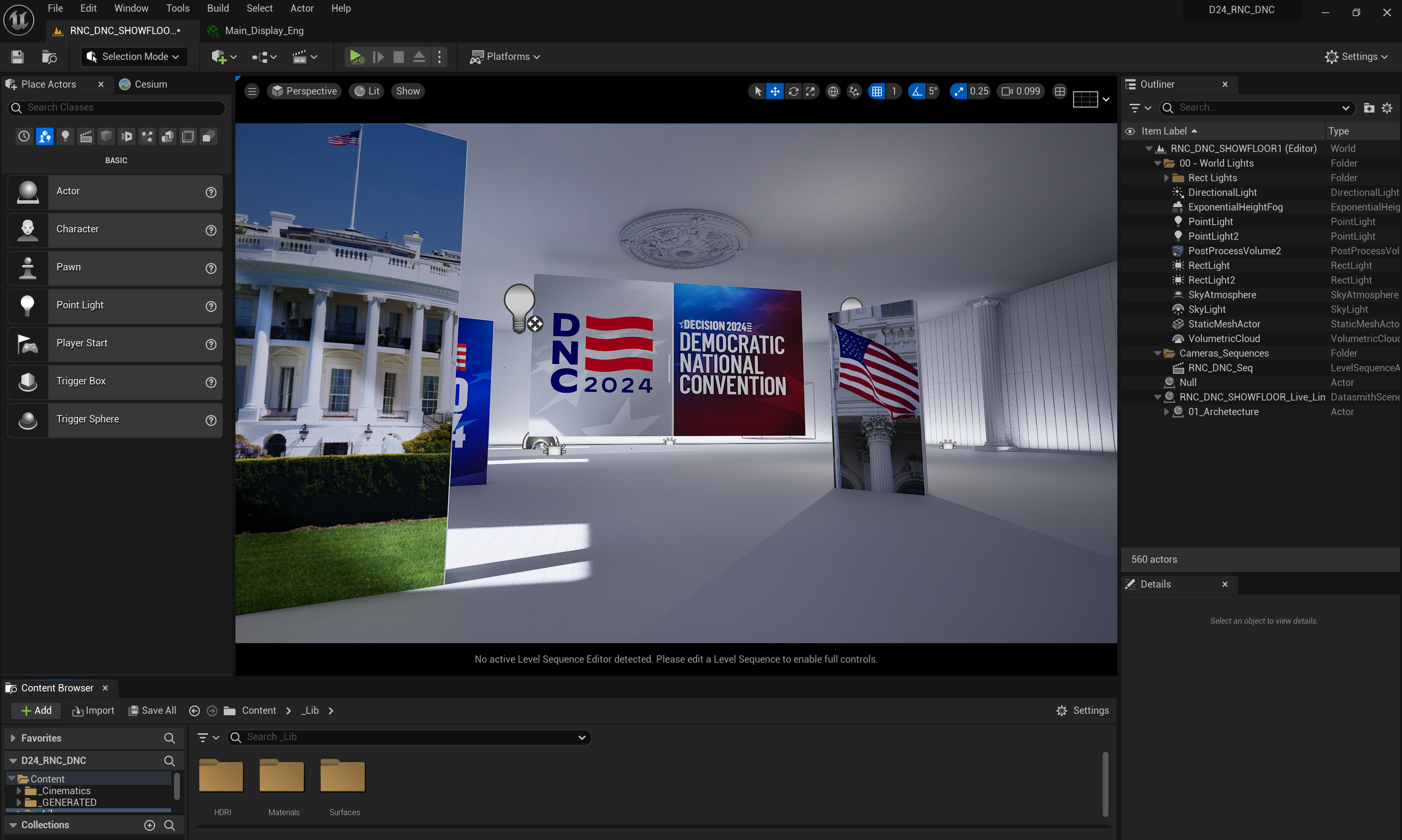Open the Tools menu
This screenshot has height=840, width=1402.
[177, 8]
